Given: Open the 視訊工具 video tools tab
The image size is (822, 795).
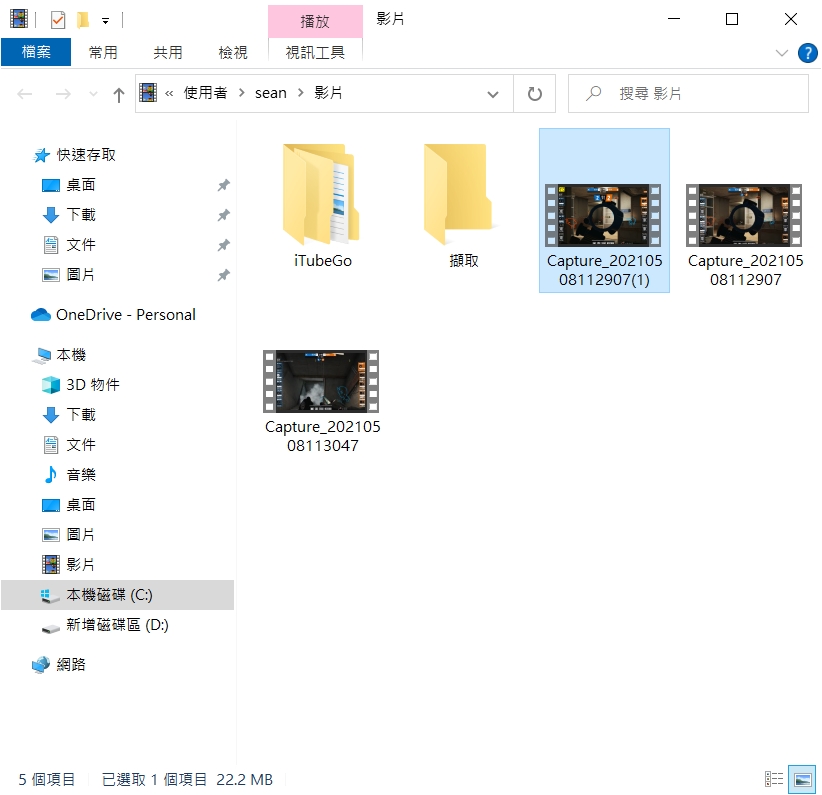Looking at the screenshot, I should coord(315,53).
